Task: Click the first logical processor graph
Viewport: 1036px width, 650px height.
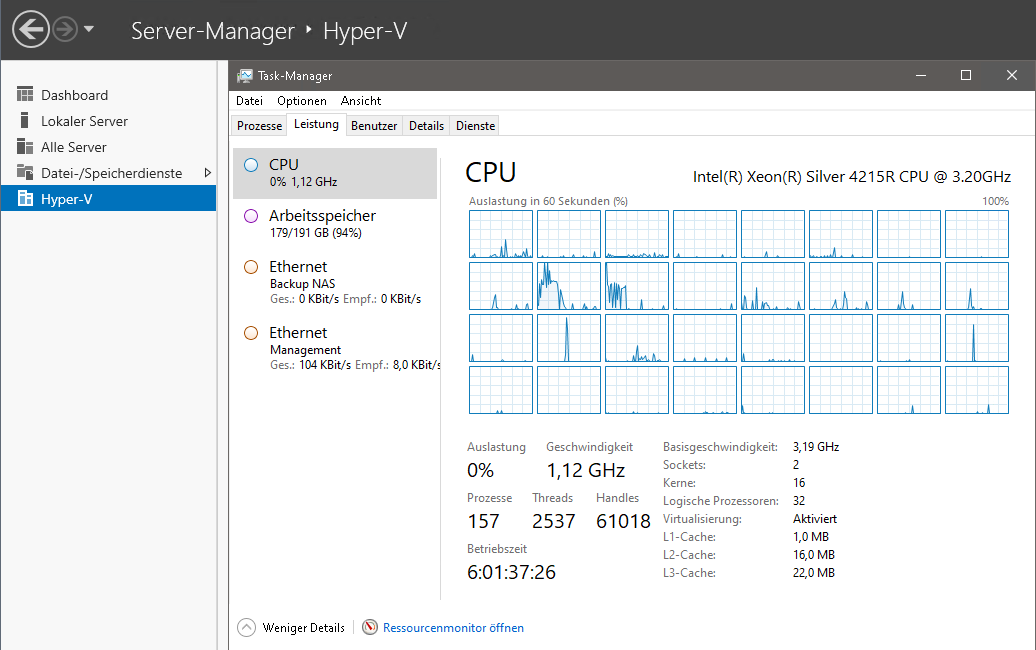Action: click(x=501, y=234)
